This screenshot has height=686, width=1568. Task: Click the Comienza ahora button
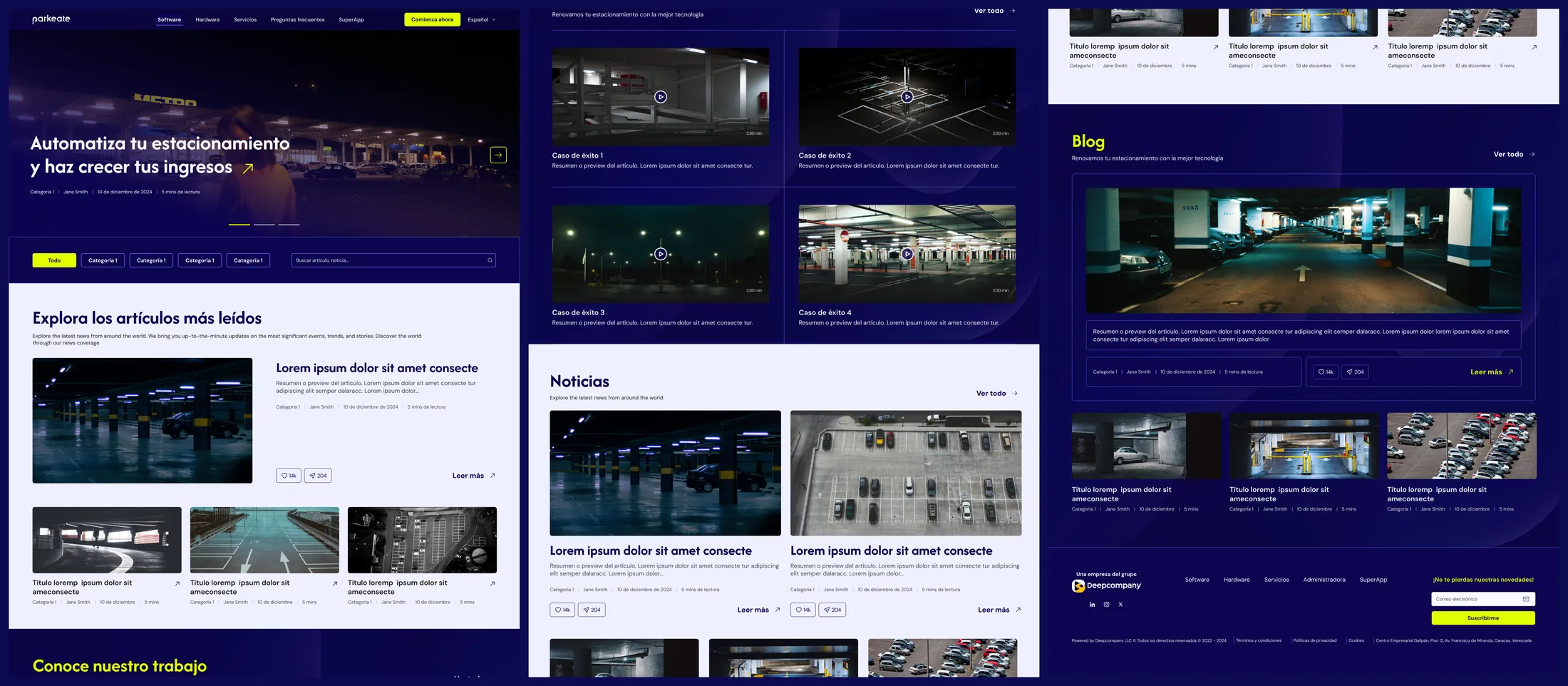[432, 20]
